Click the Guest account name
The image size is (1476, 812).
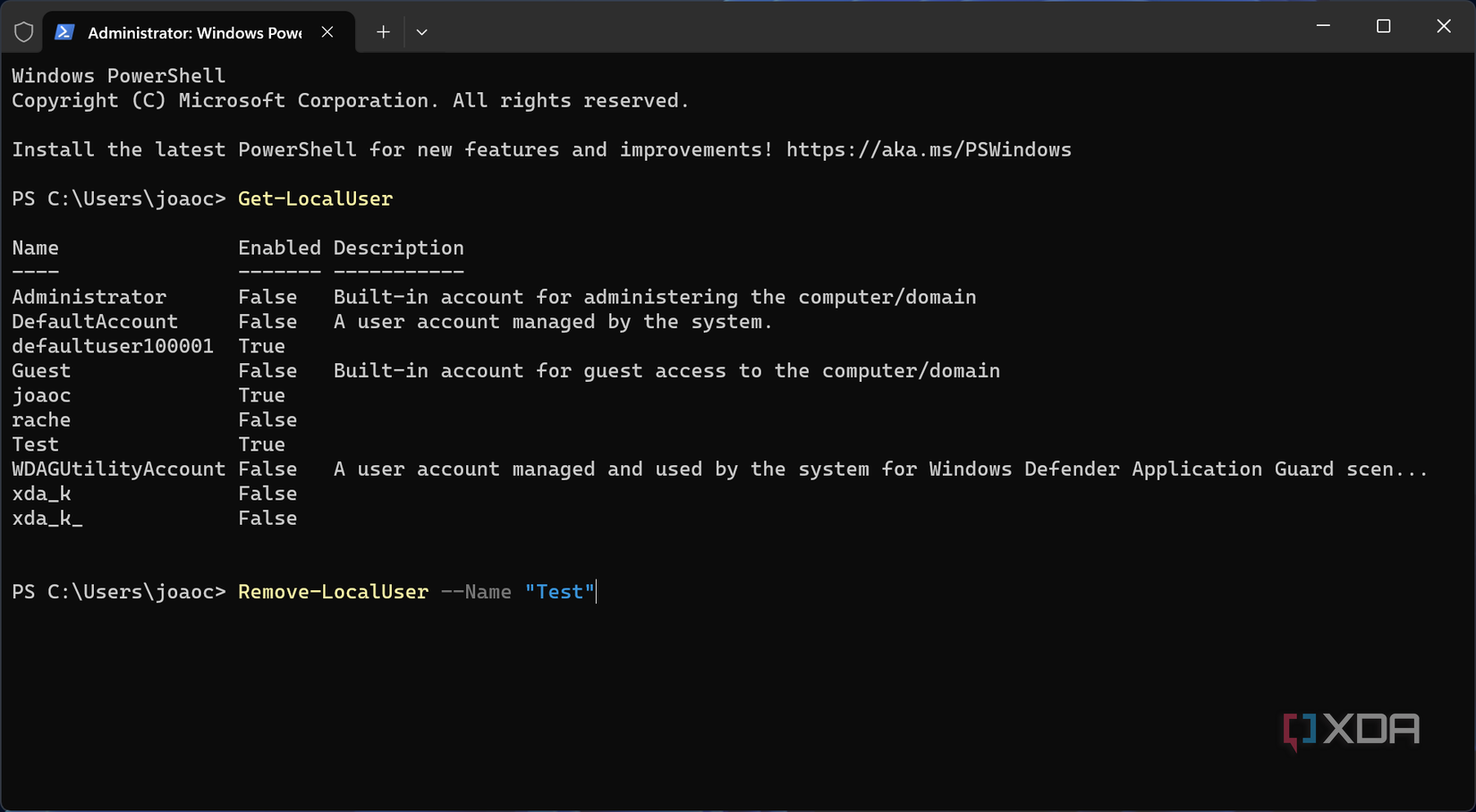[x=41, y=371]
